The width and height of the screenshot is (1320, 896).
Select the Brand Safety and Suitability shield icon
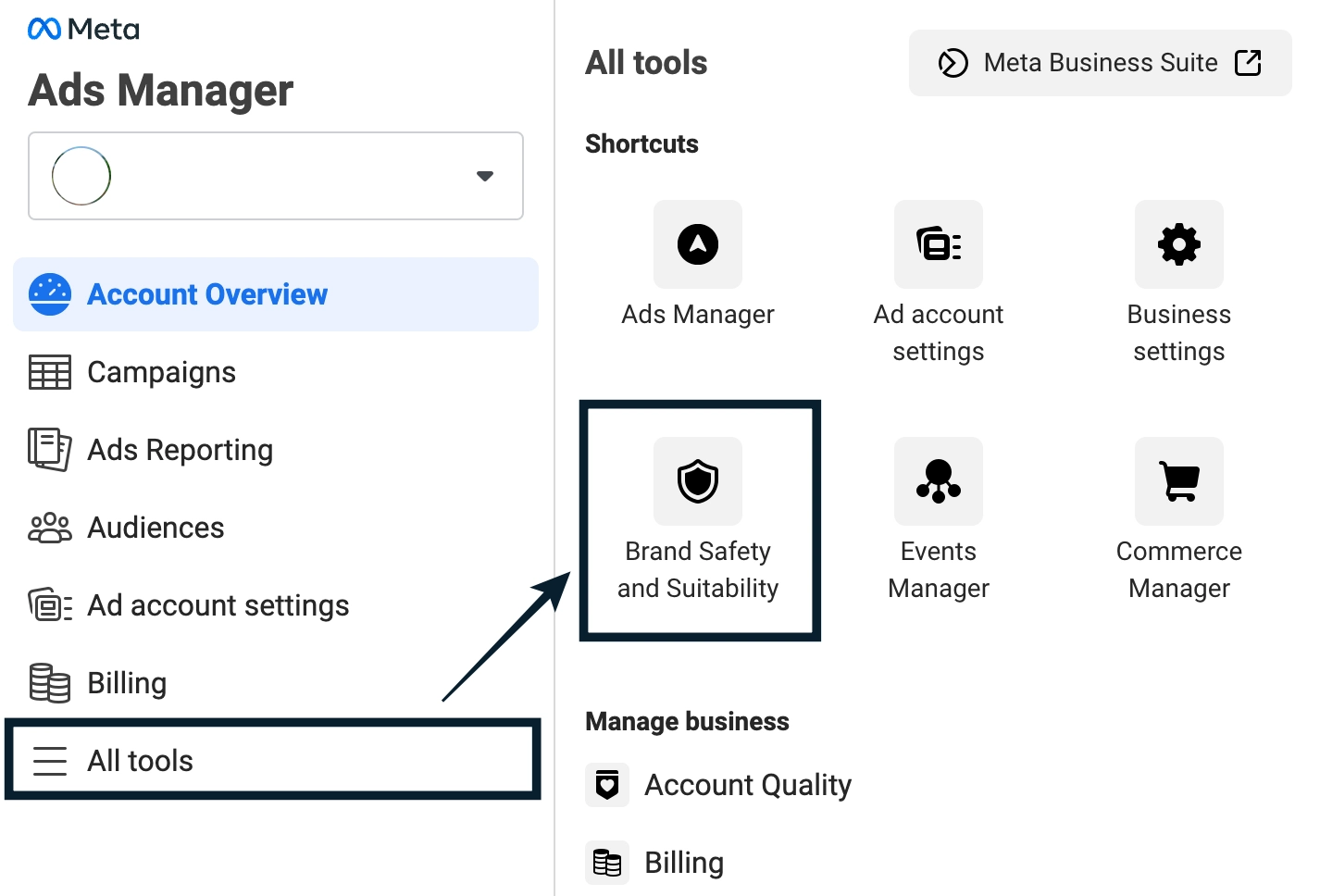[697, 482]
